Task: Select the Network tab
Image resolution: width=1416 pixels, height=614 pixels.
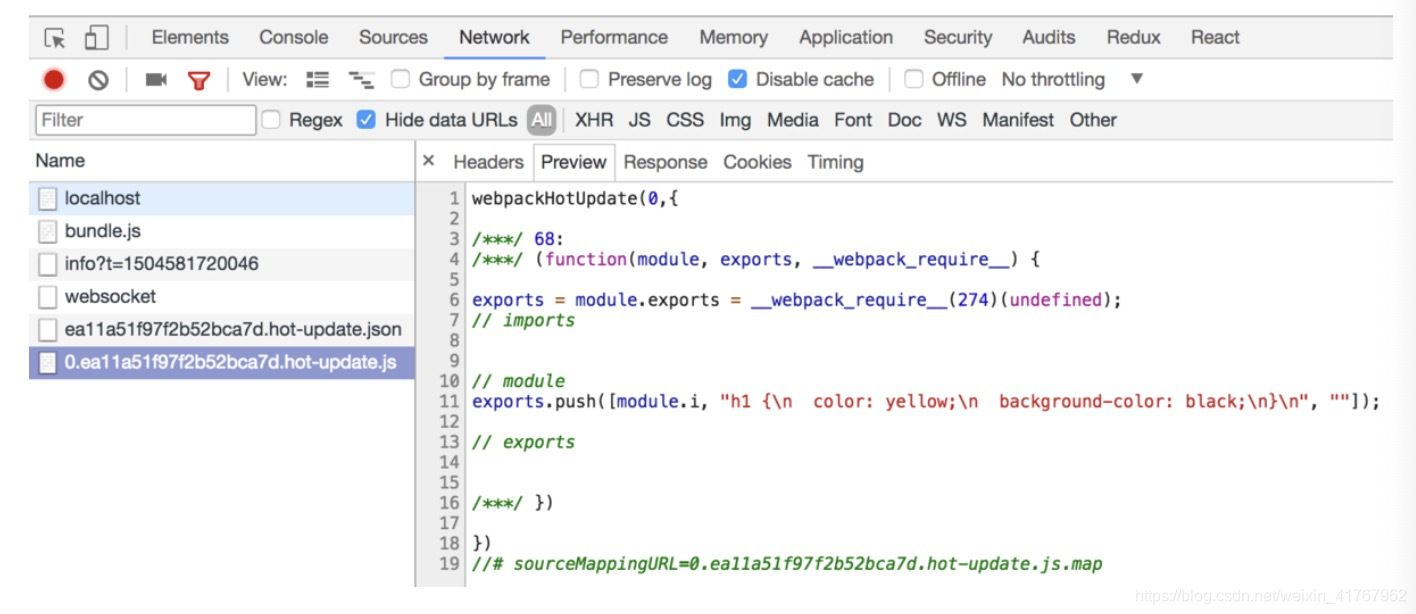Action: [x=494, y=38]
